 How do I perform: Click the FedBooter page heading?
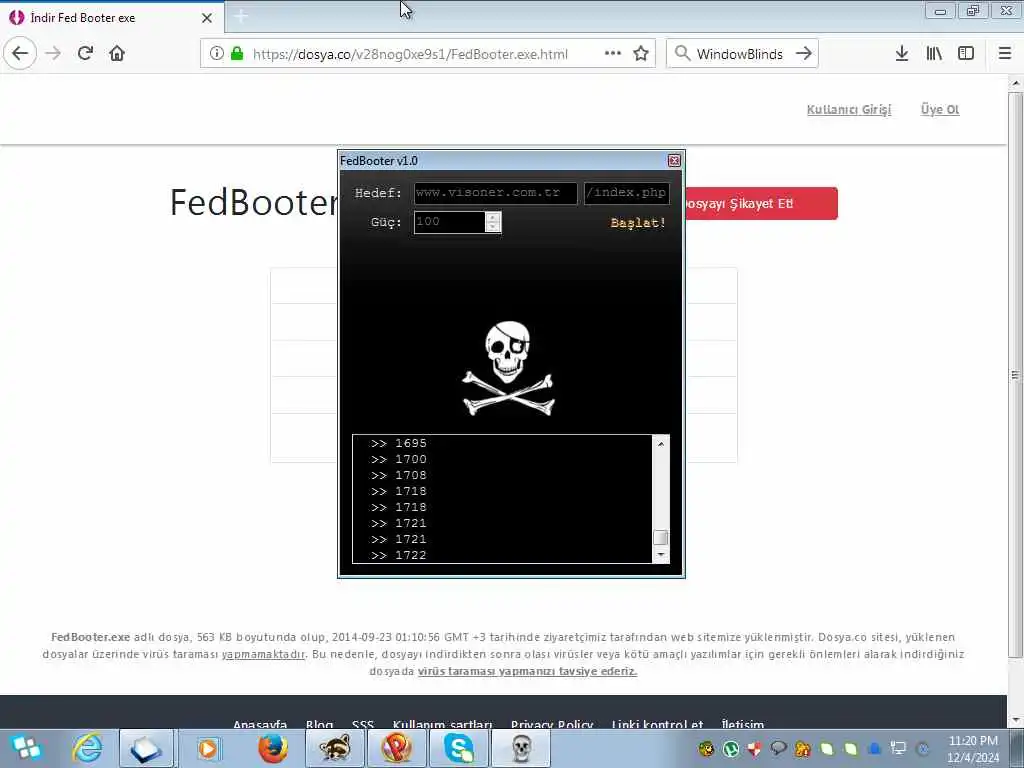click(253, 202)
